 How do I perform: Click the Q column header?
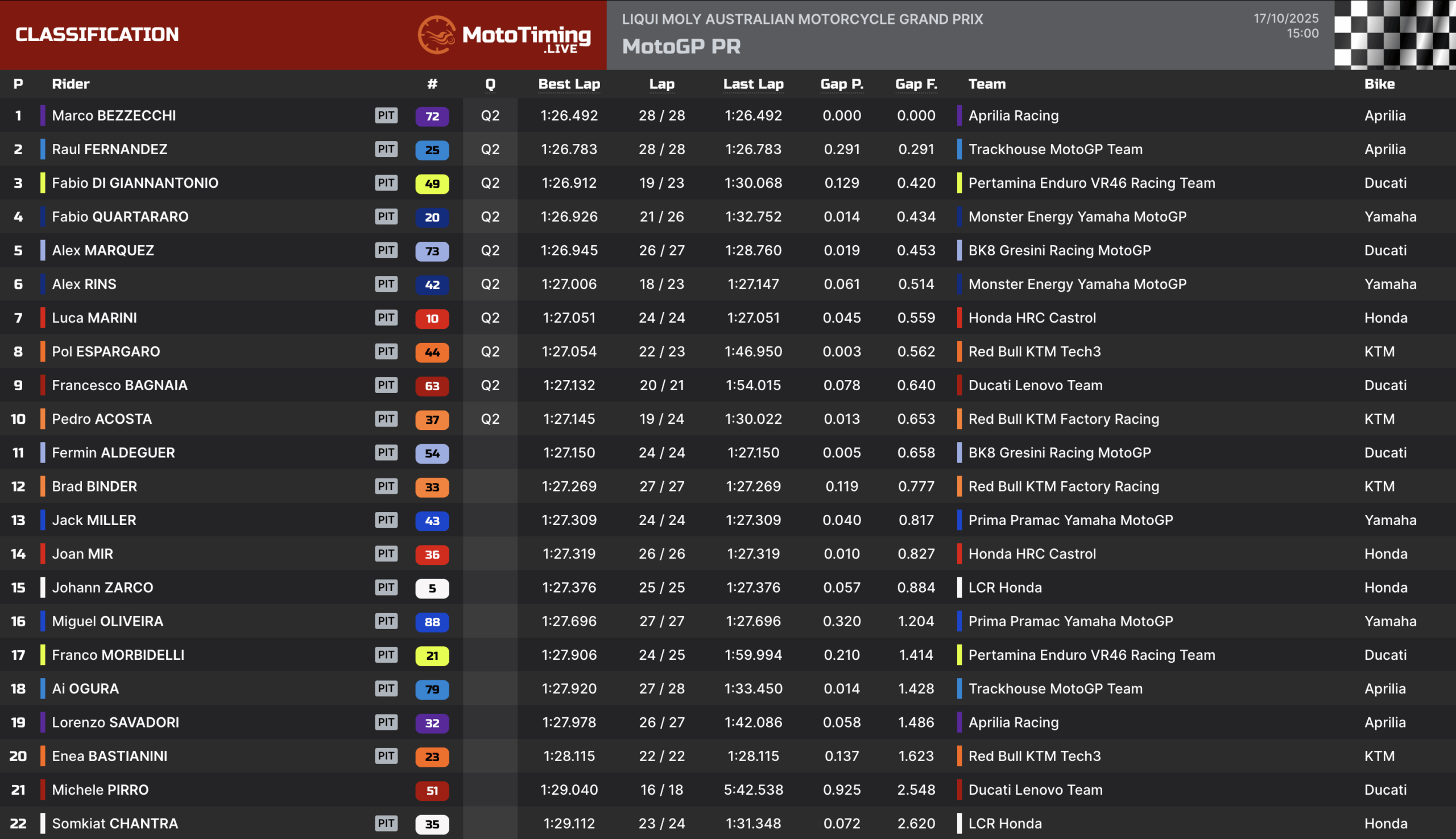tap(490, 84)
